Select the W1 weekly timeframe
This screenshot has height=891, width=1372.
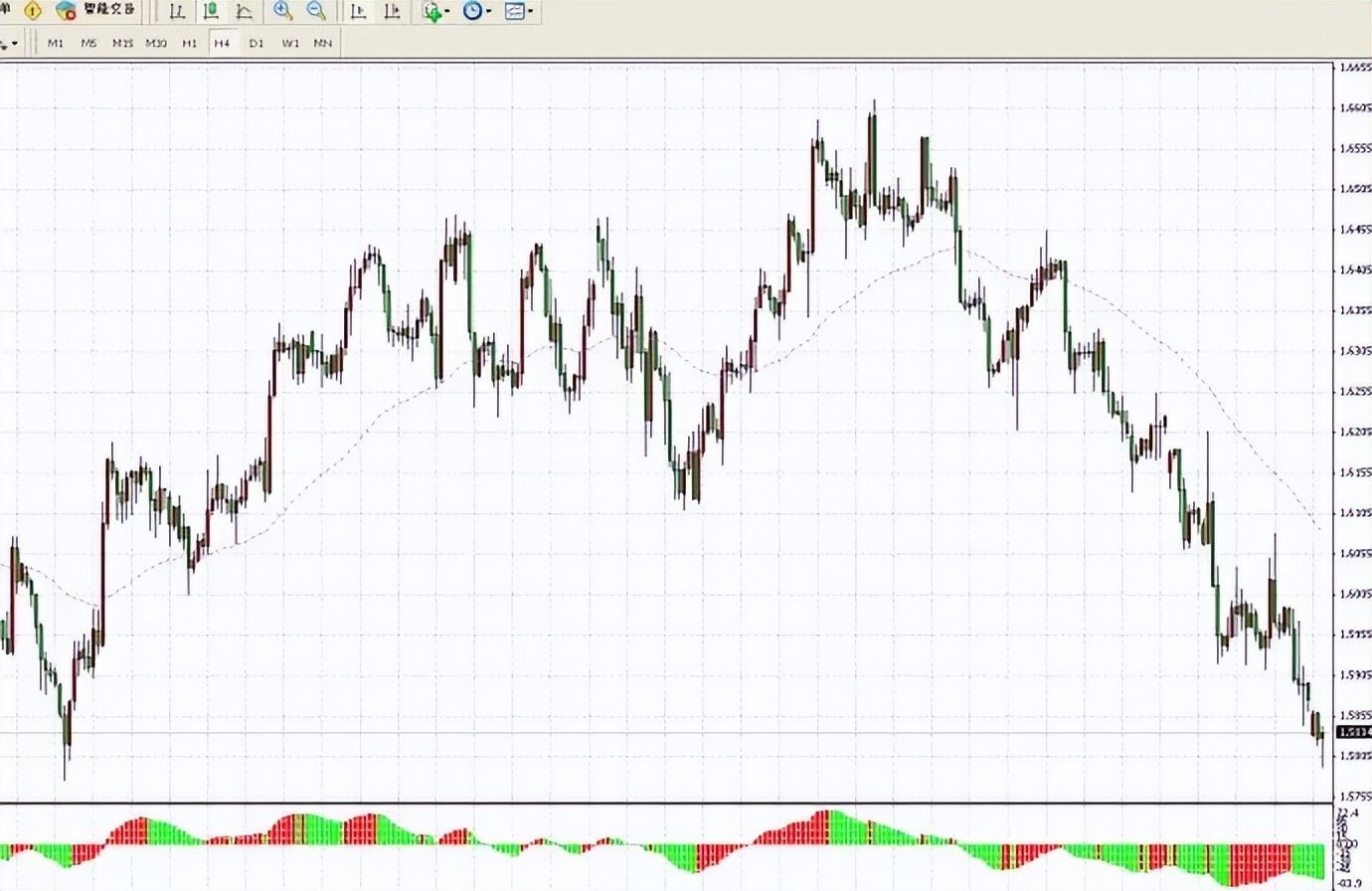pyautogui.click(x=290, y=43)
